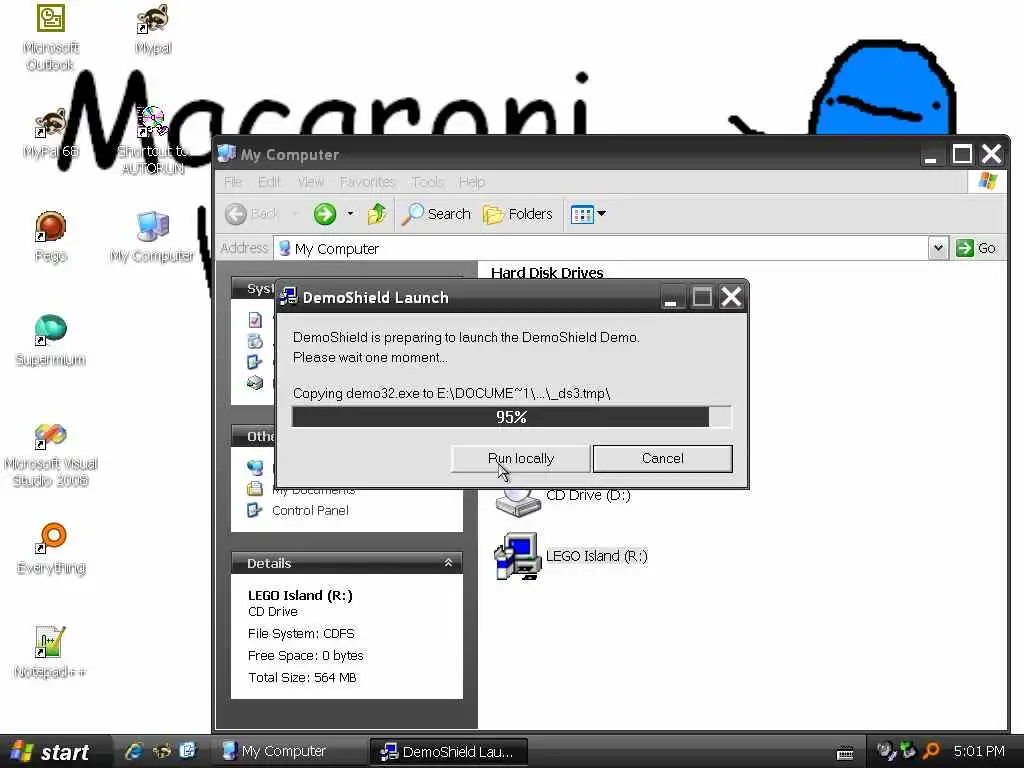Viewport: 1024px width, 768px height.
Task: Open the Notepad++ desktop shortcut
Action: tap(51, 652)
